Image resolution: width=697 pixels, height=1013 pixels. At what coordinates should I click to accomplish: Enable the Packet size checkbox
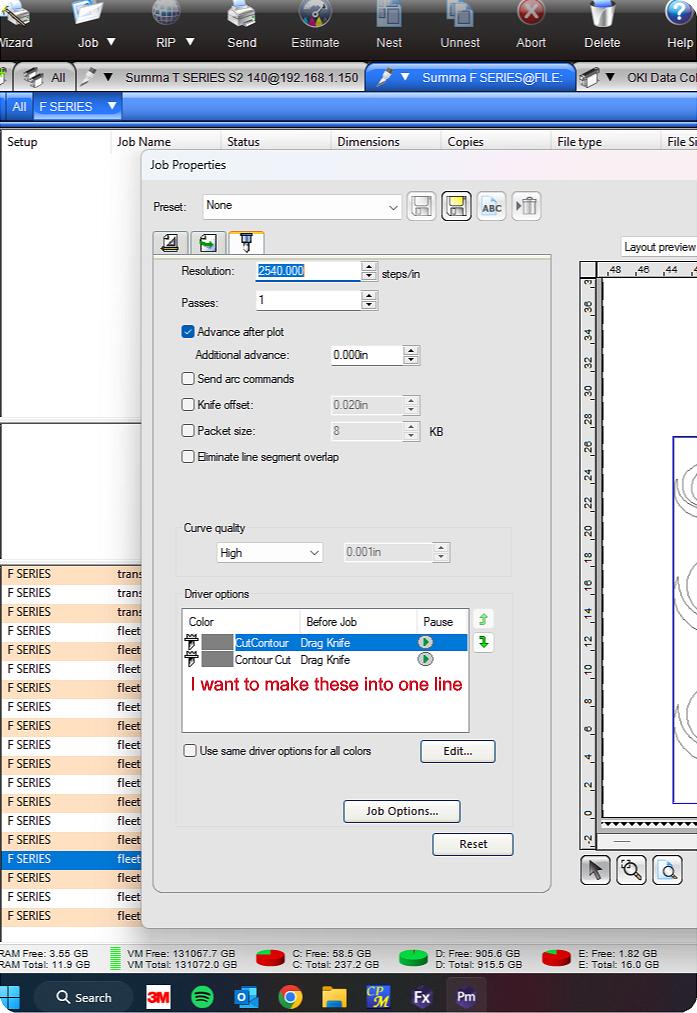point(188,430)
